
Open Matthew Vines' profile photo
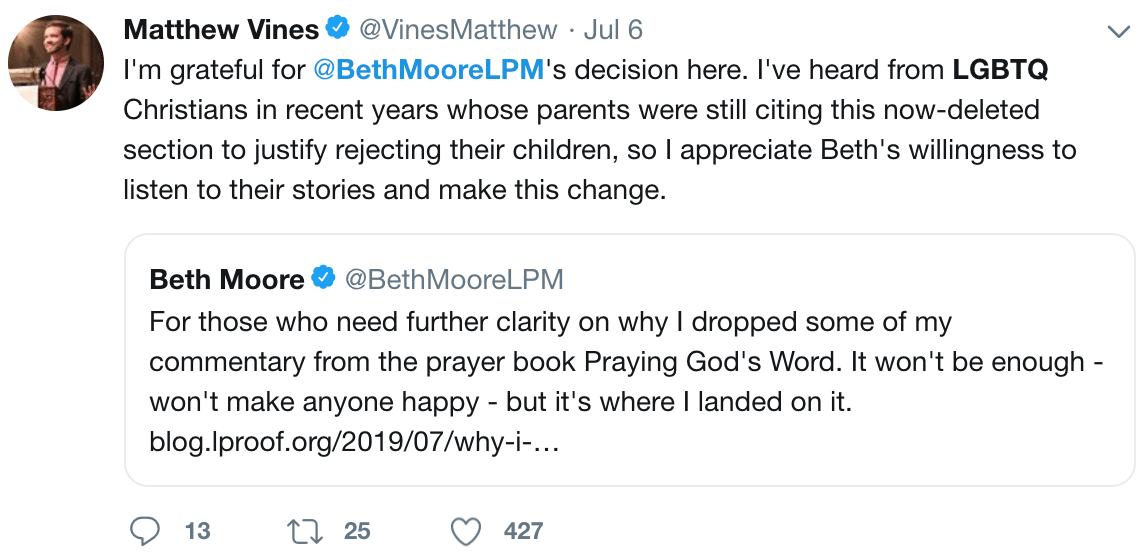pos(57,64)
